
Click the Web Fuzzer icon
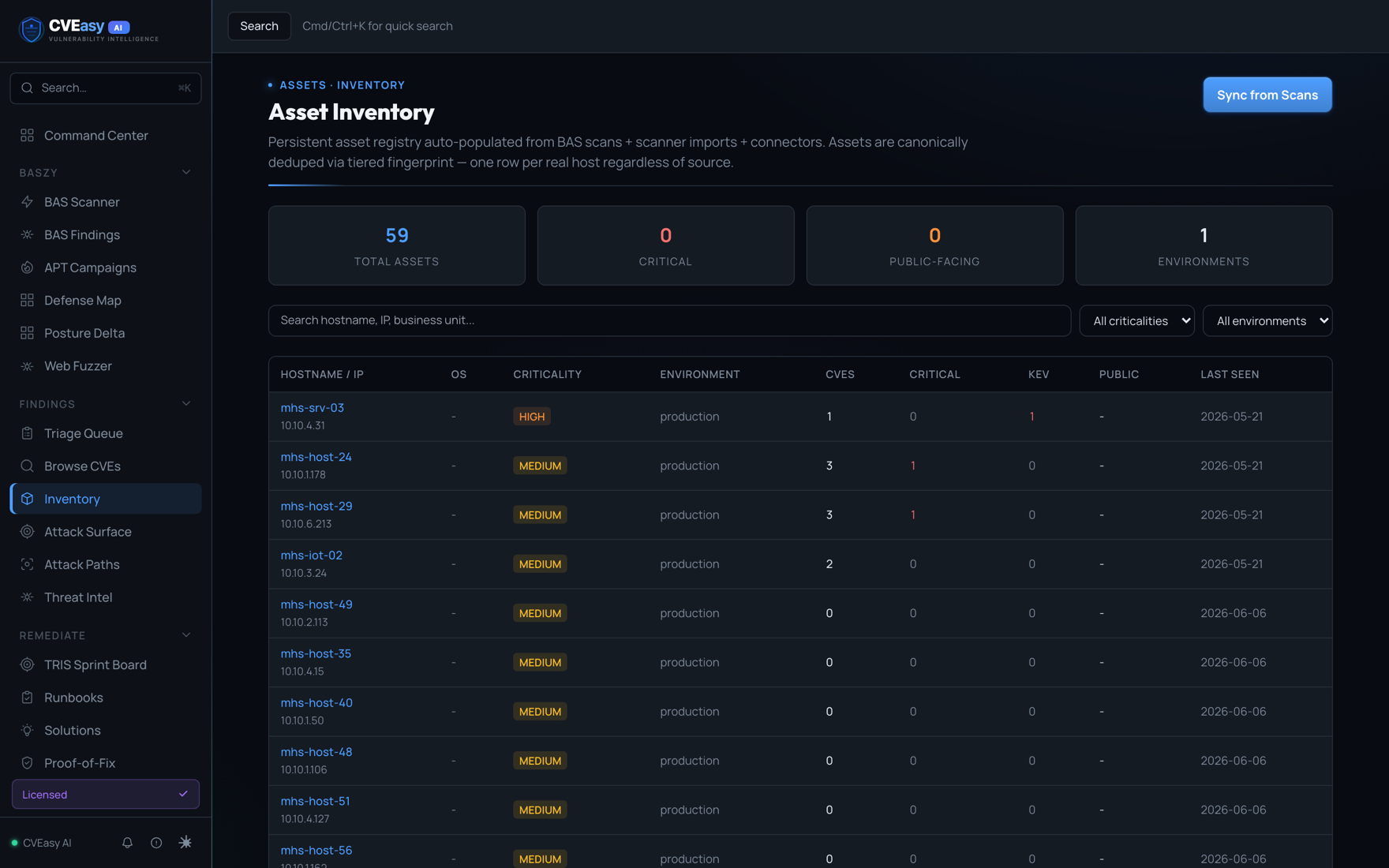coord(27,366)
